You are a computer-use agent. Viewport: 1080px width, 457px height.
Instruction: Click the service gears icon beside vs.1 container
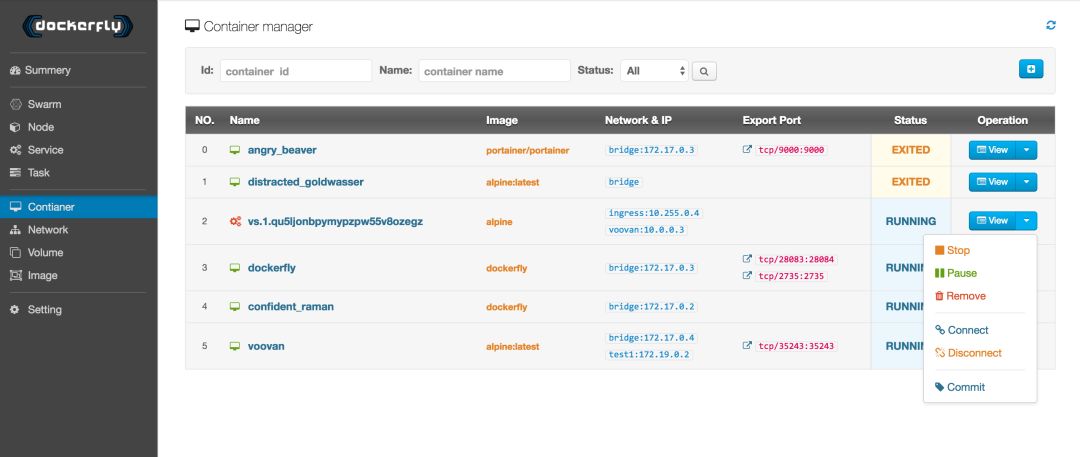pyautogui.click(x=235, y=221)
